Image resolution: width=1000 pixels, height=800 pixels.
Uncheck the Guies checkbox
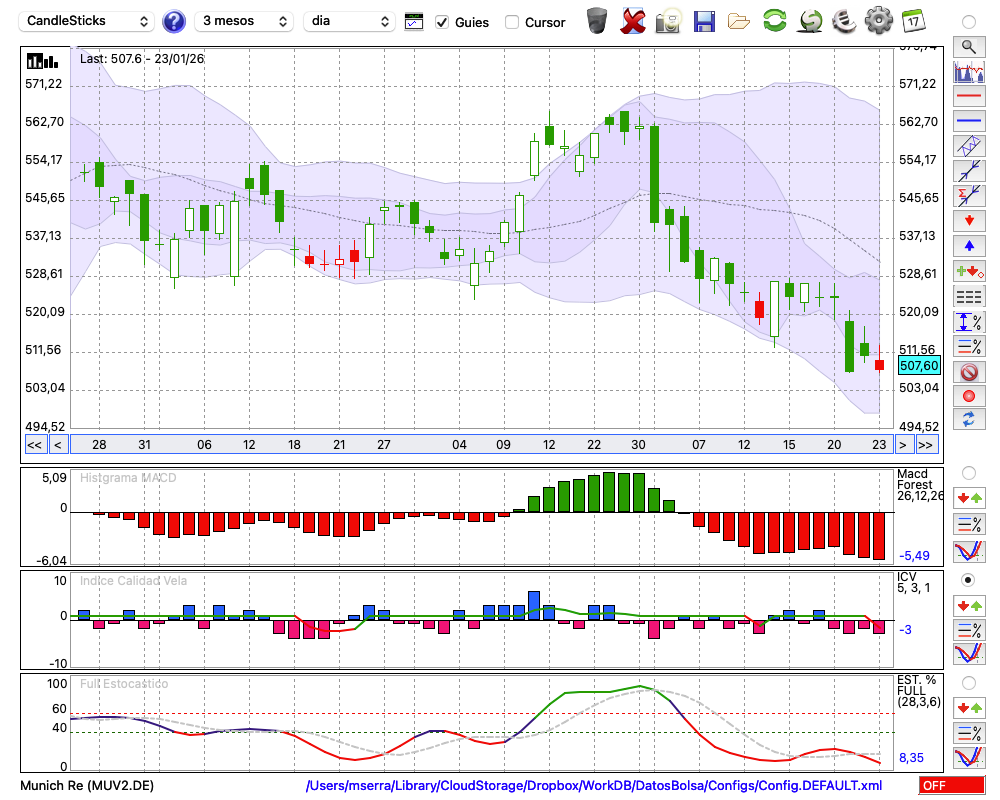pos(442,22)
